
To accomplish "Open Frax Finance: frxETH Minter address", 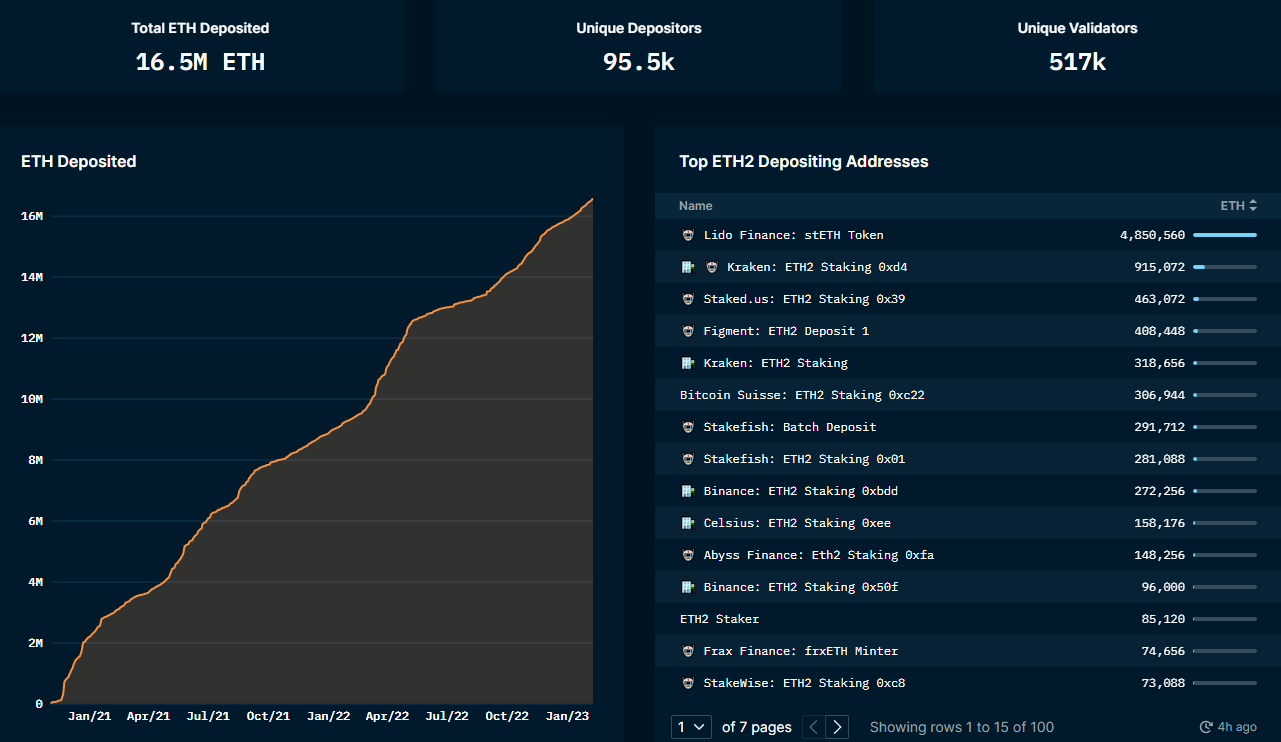I will click(801, 651).
